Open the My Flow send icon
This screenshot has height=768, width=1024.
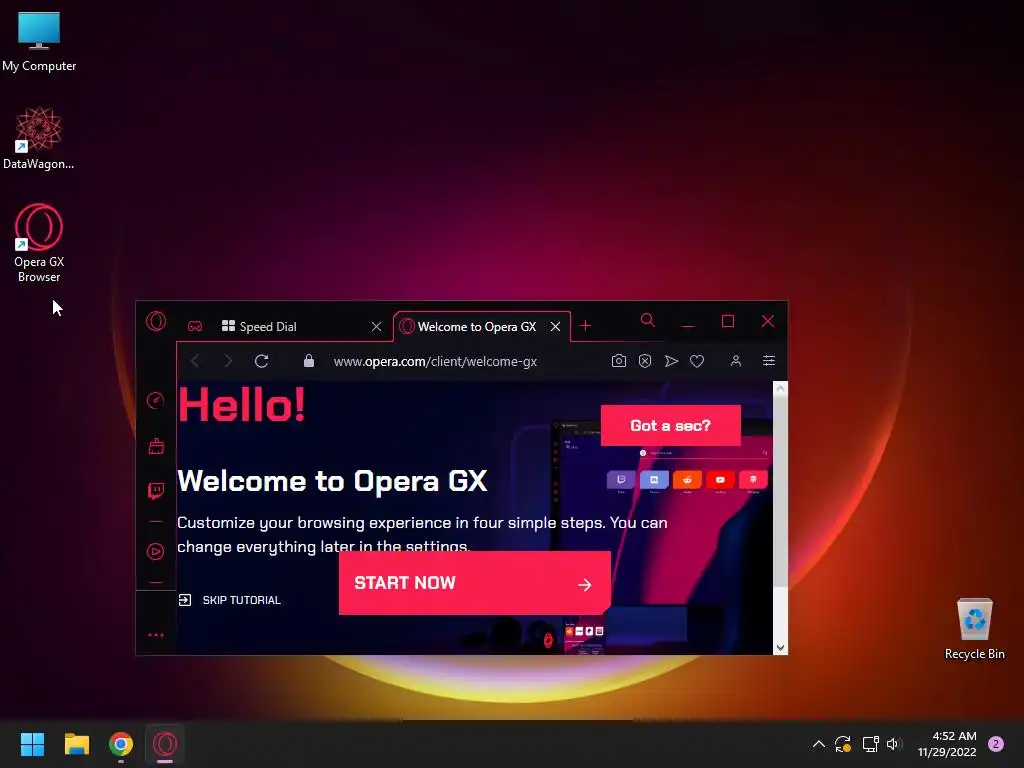[671, 361]
